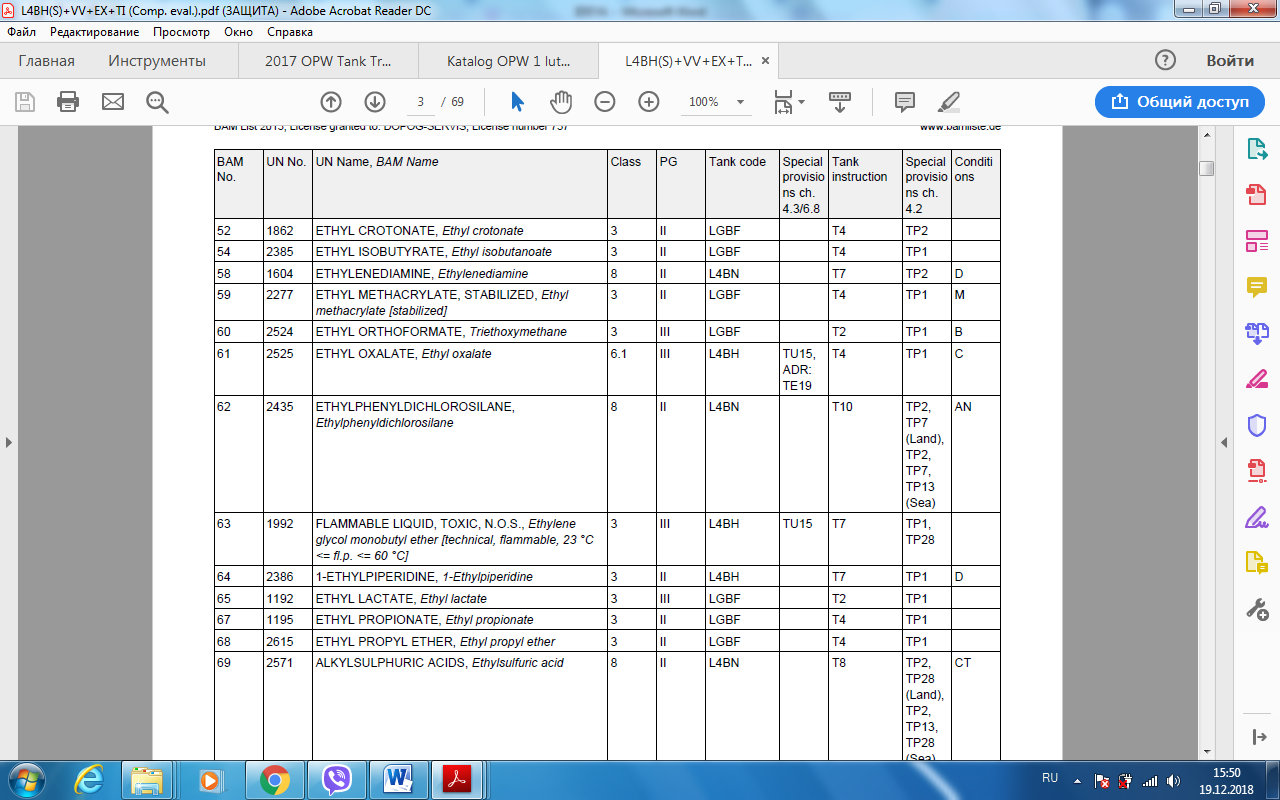This screenshot has height=800, width=1280.
Task: Expand the left navigation pane
Action: point(8,442)
